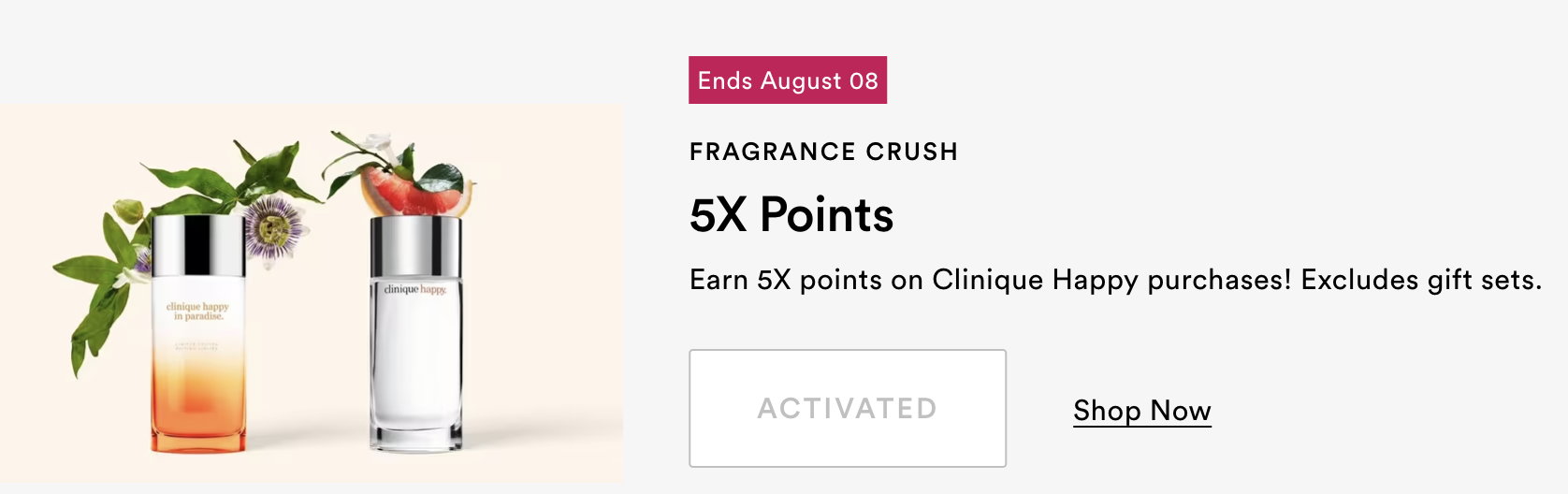This screenshot has width=1568, height=494.
Task: Open the Shop Now link
Action: point(1142,410)
